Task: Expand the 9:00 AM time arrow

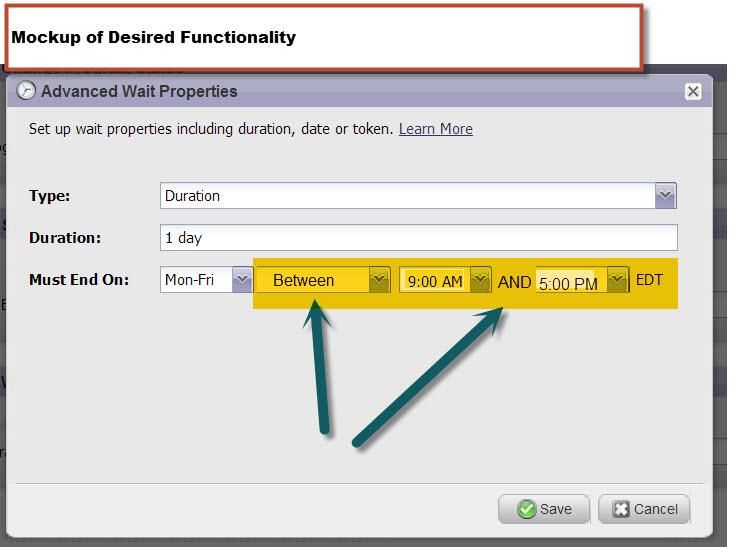Action: 480,281
